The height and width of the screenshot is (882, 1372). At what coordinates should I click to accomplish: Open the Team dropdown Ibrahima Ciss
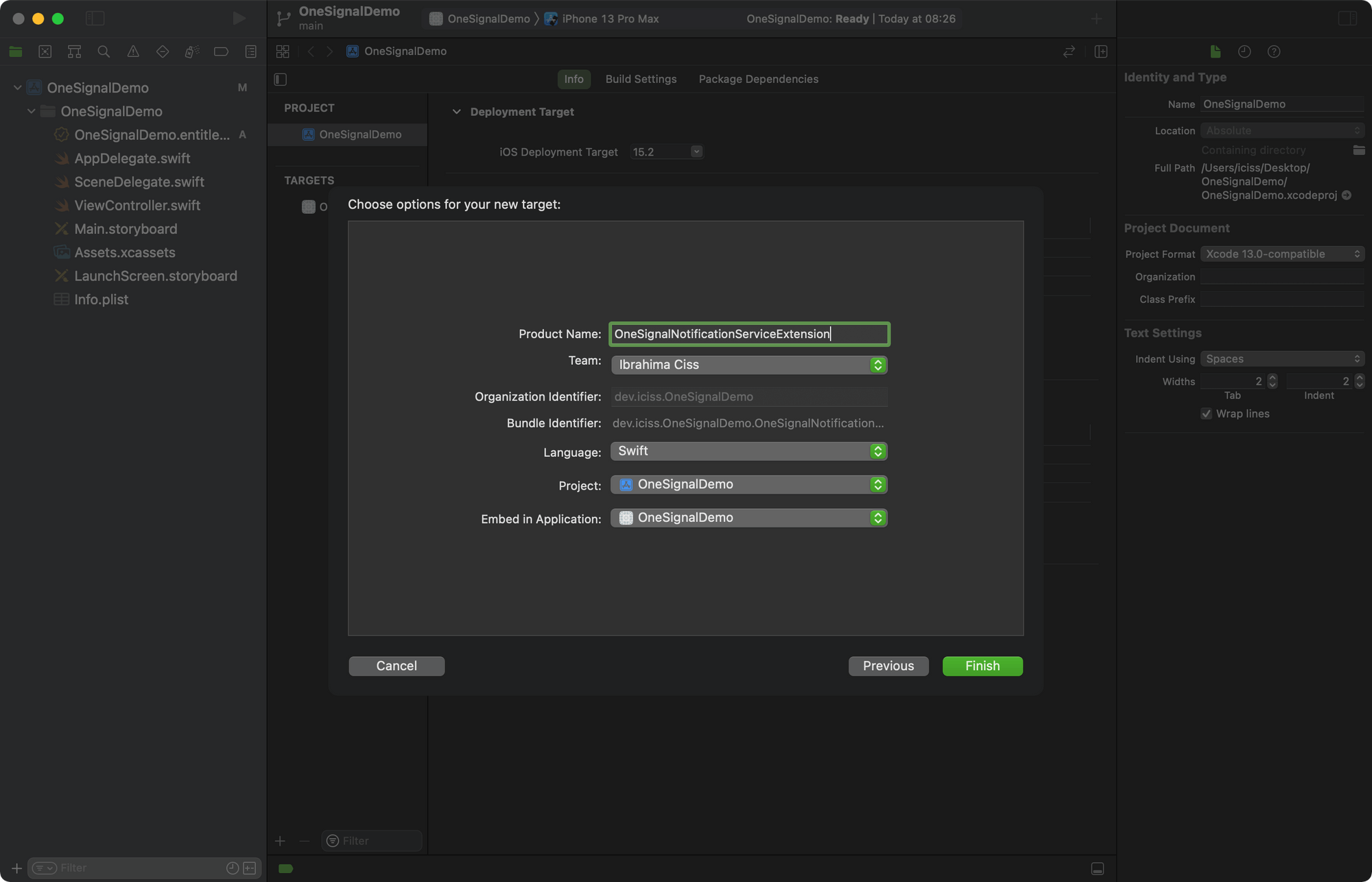pyautogui.click(x=748, y=365)
